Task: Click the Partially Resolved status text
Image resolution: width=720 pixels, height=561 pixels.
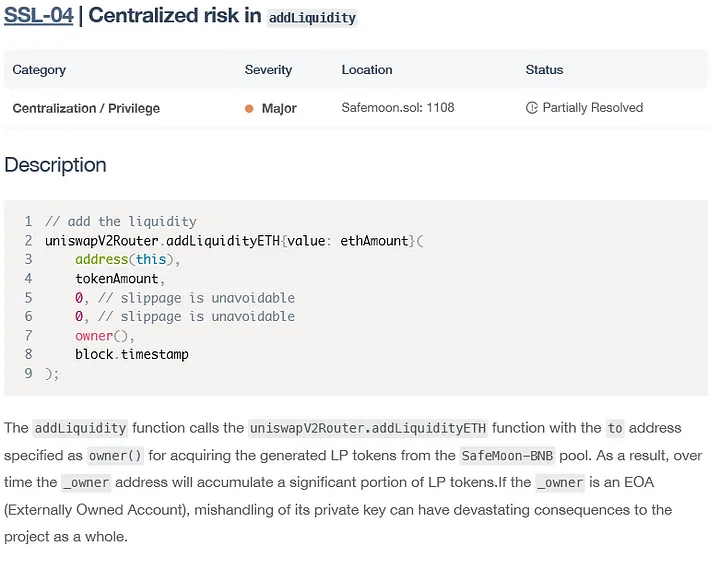Action: pyautogui.click(x=593, y=107)
